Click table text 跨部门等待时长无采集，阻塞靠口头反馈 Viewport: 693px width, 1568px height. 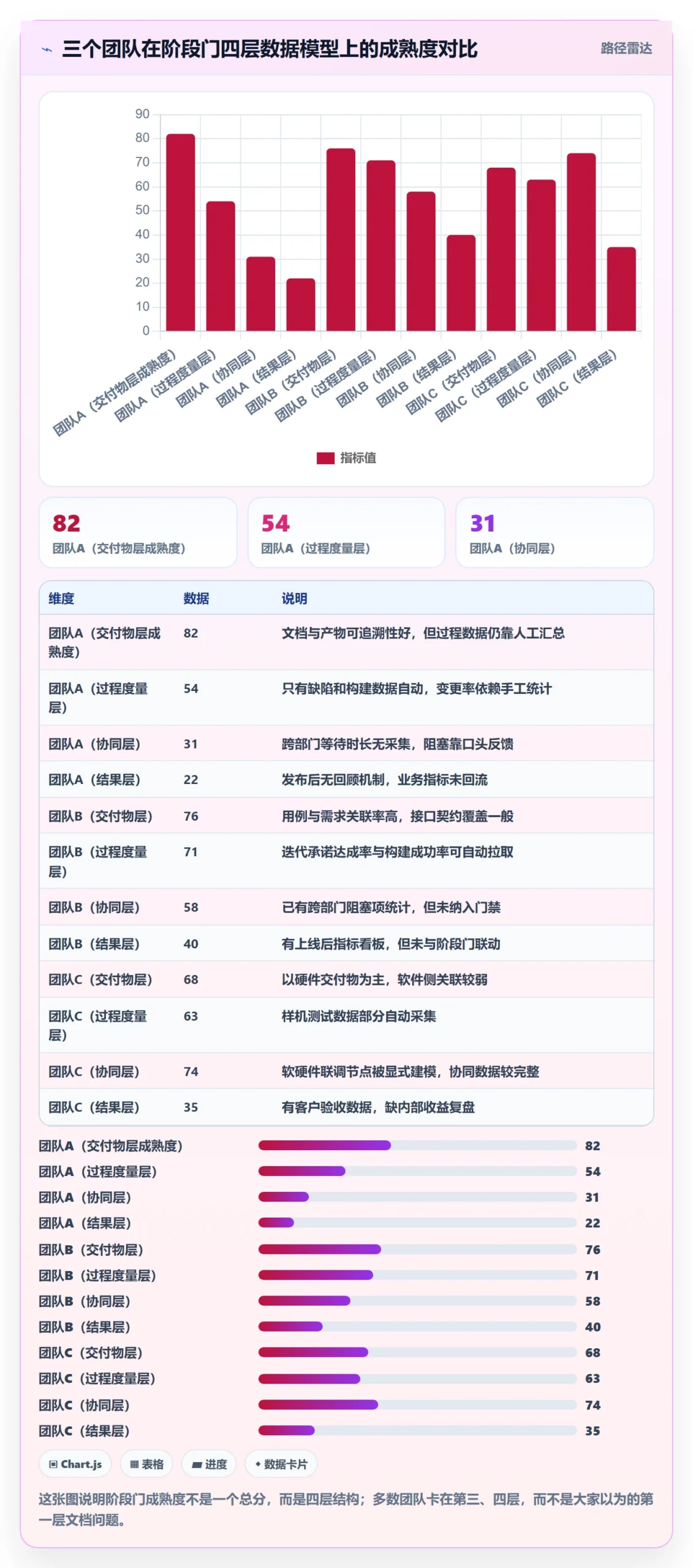[398, 744]
